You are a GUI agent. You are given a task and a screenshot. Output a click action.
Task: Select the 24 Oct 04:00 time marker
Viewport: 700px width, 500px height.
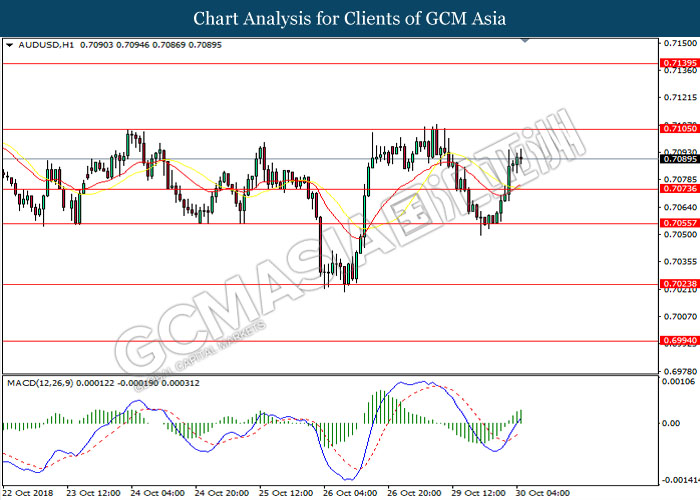point(159,493)
